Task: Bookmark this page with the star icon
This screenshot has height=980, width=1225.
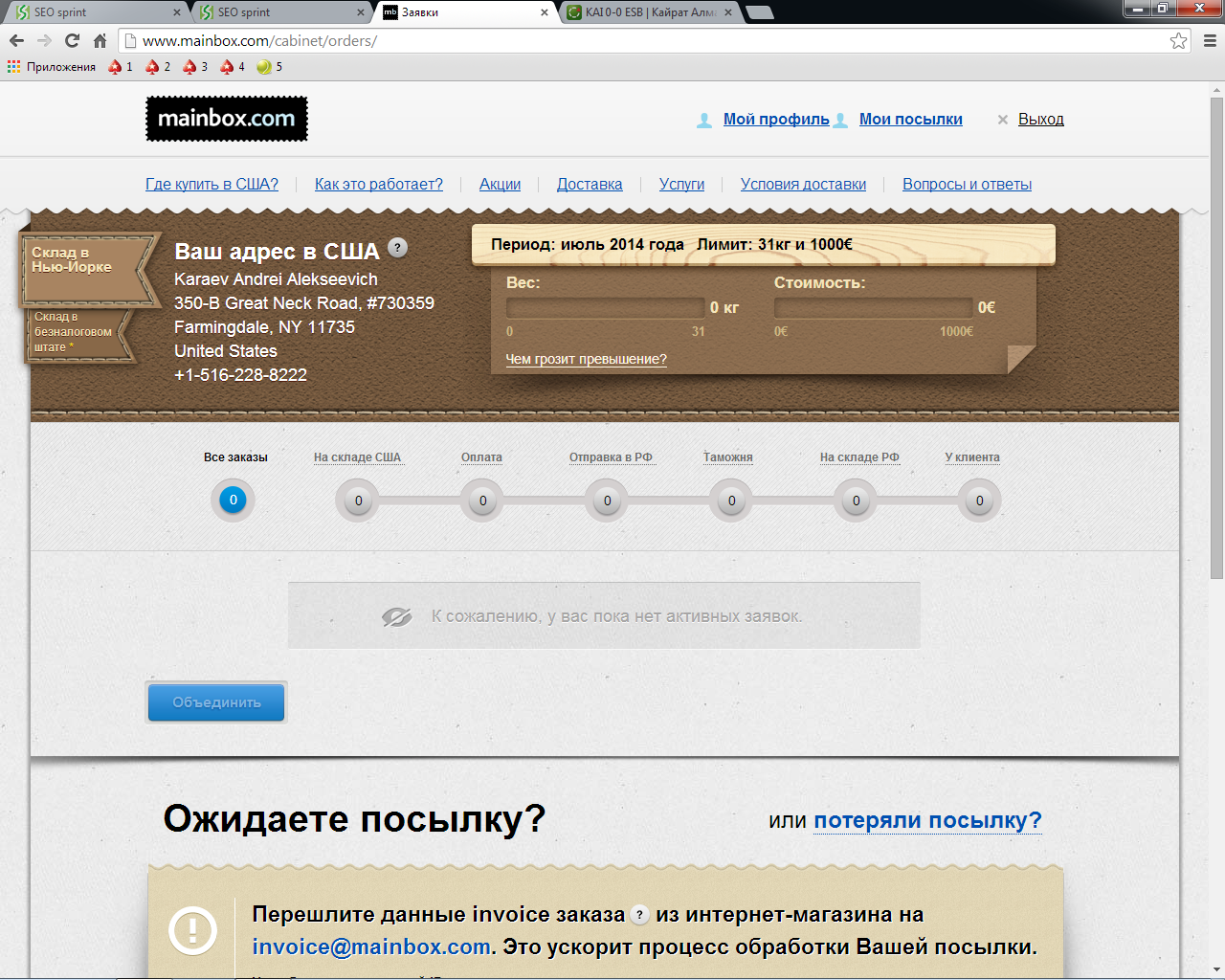Action: click(1178, 40)
